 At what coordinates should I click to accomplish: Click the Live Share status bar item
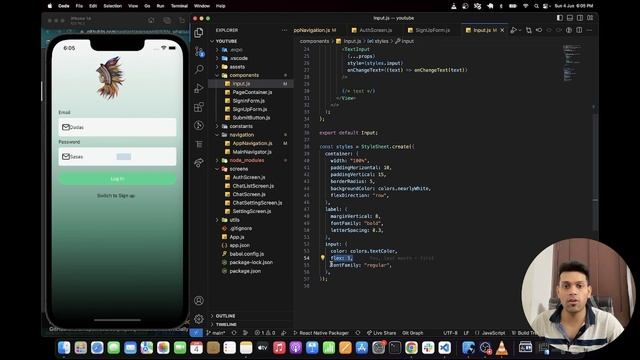click(x=381, y=333)
